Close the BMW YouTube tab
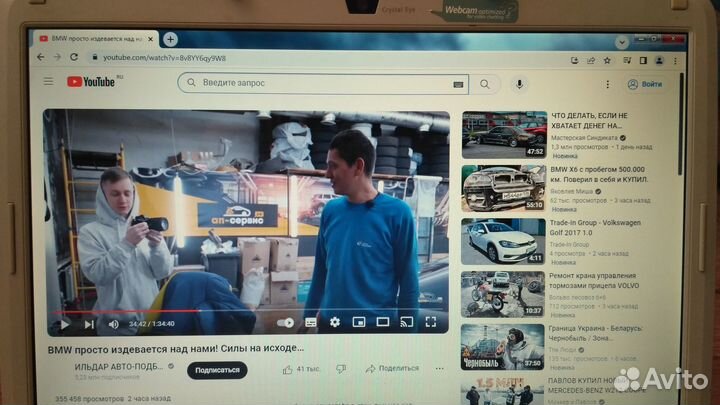This screenshot has width=720, height=405. tap(150, 39)
